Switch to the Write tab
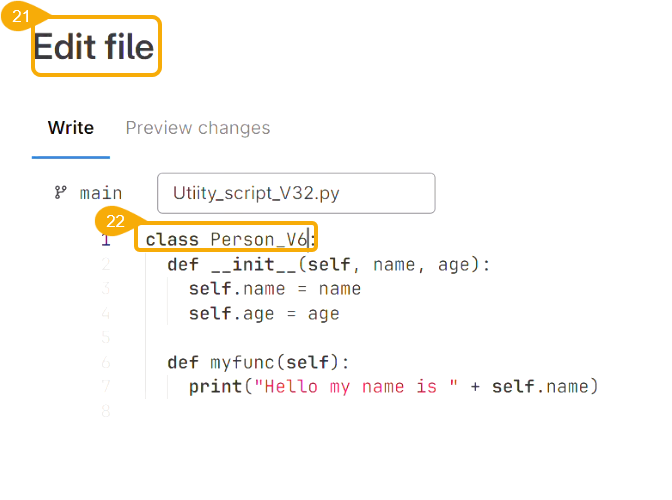672x500 pixels. 71,128
